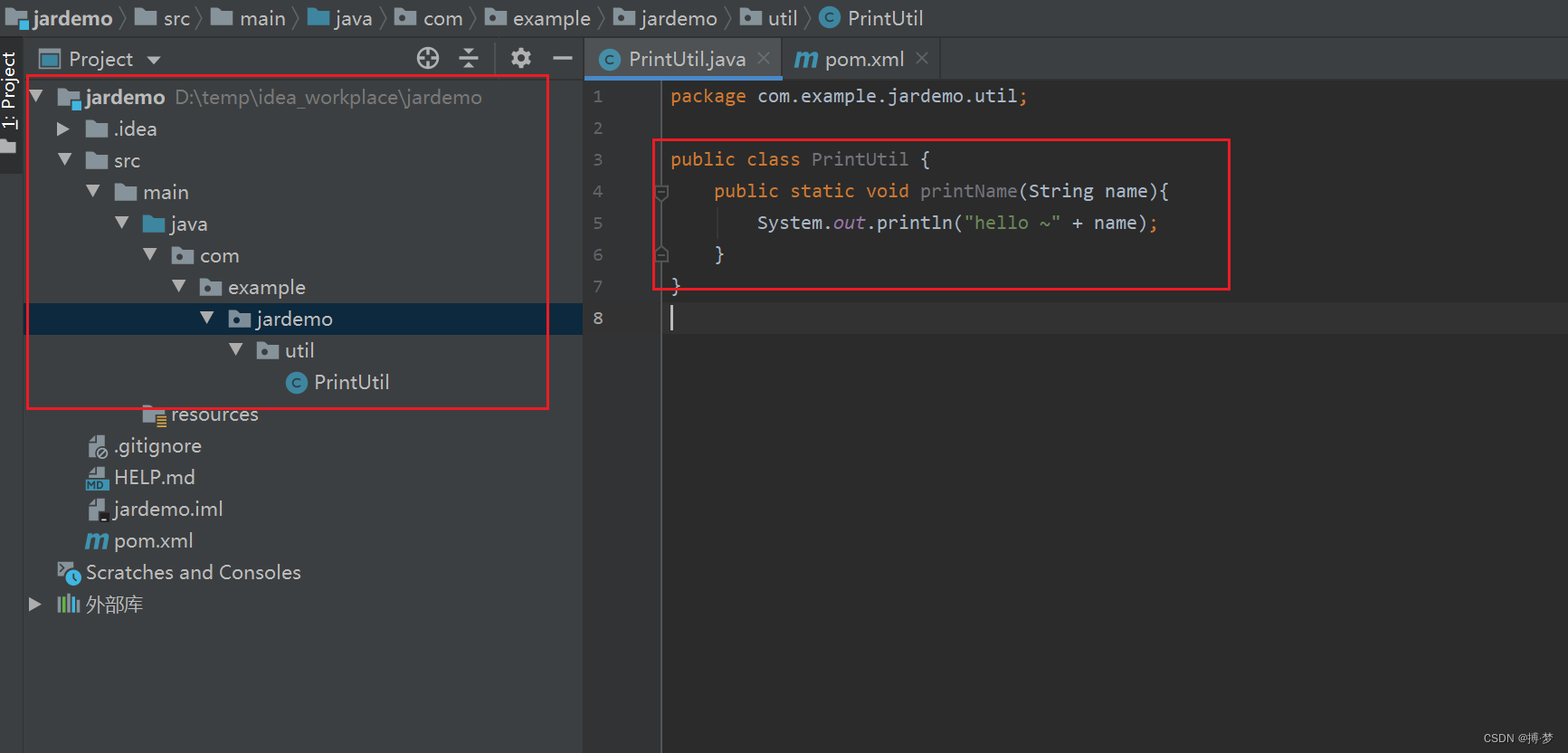
Task: Click line number 3 in gutter
Action: 597,159
